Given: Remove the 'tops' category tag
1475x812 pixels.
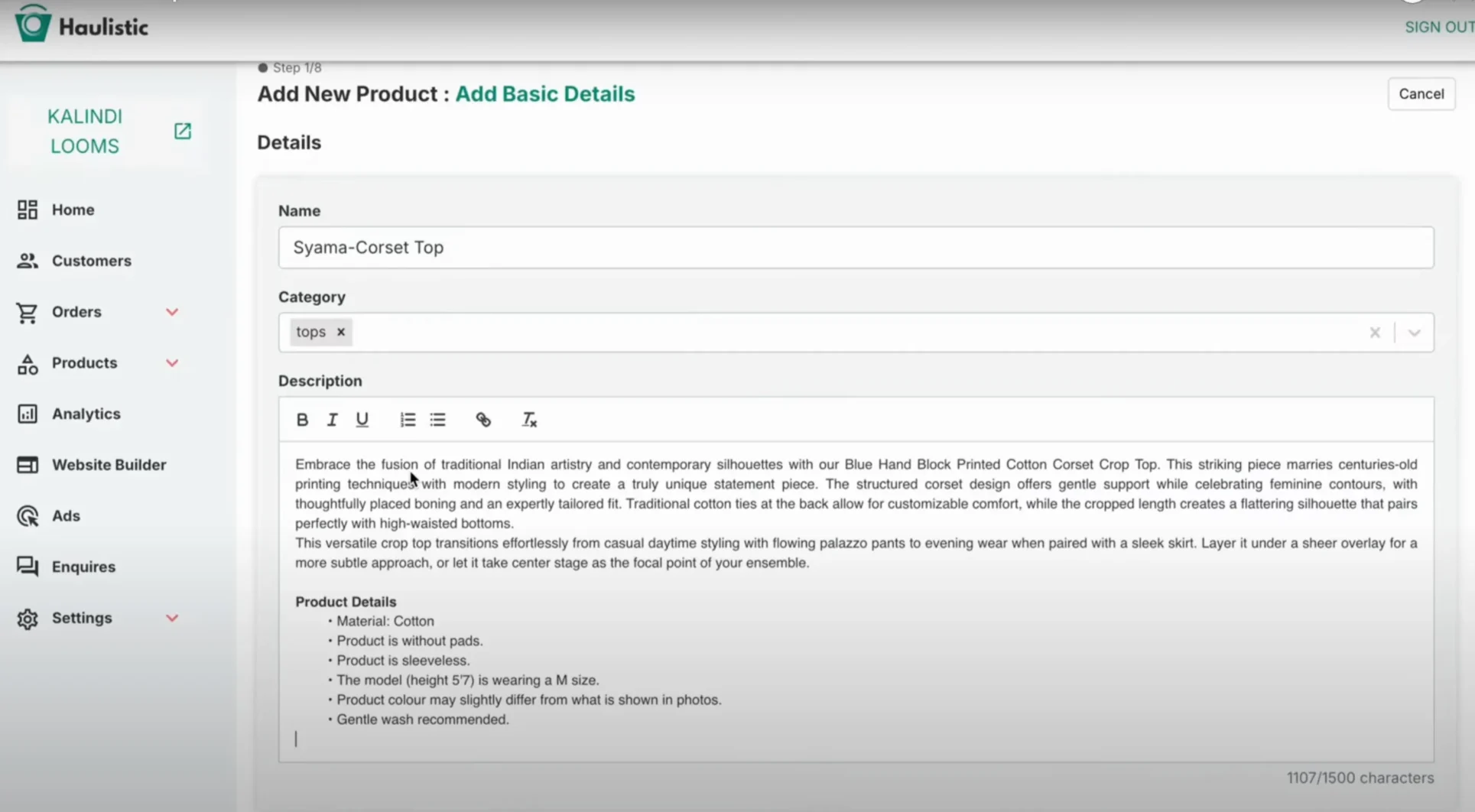Looking at the screenshot, I should click(x=341, y=332).
